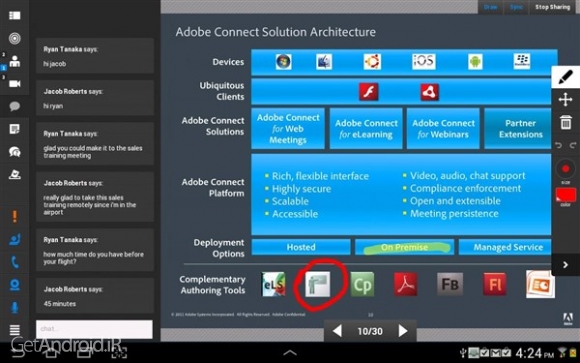Tap the Flash Fl icon on slide
The width and height of the screenshot is (580, 363).
(x=495, y=284)
